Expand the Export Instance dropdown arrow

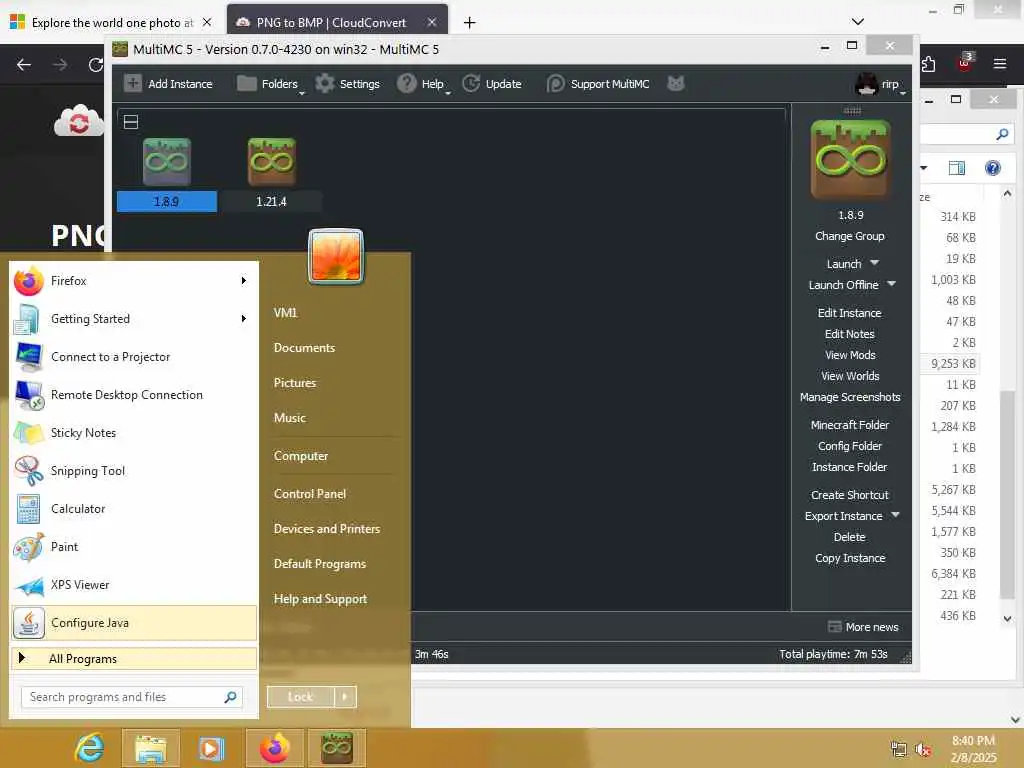pos(895,515)
